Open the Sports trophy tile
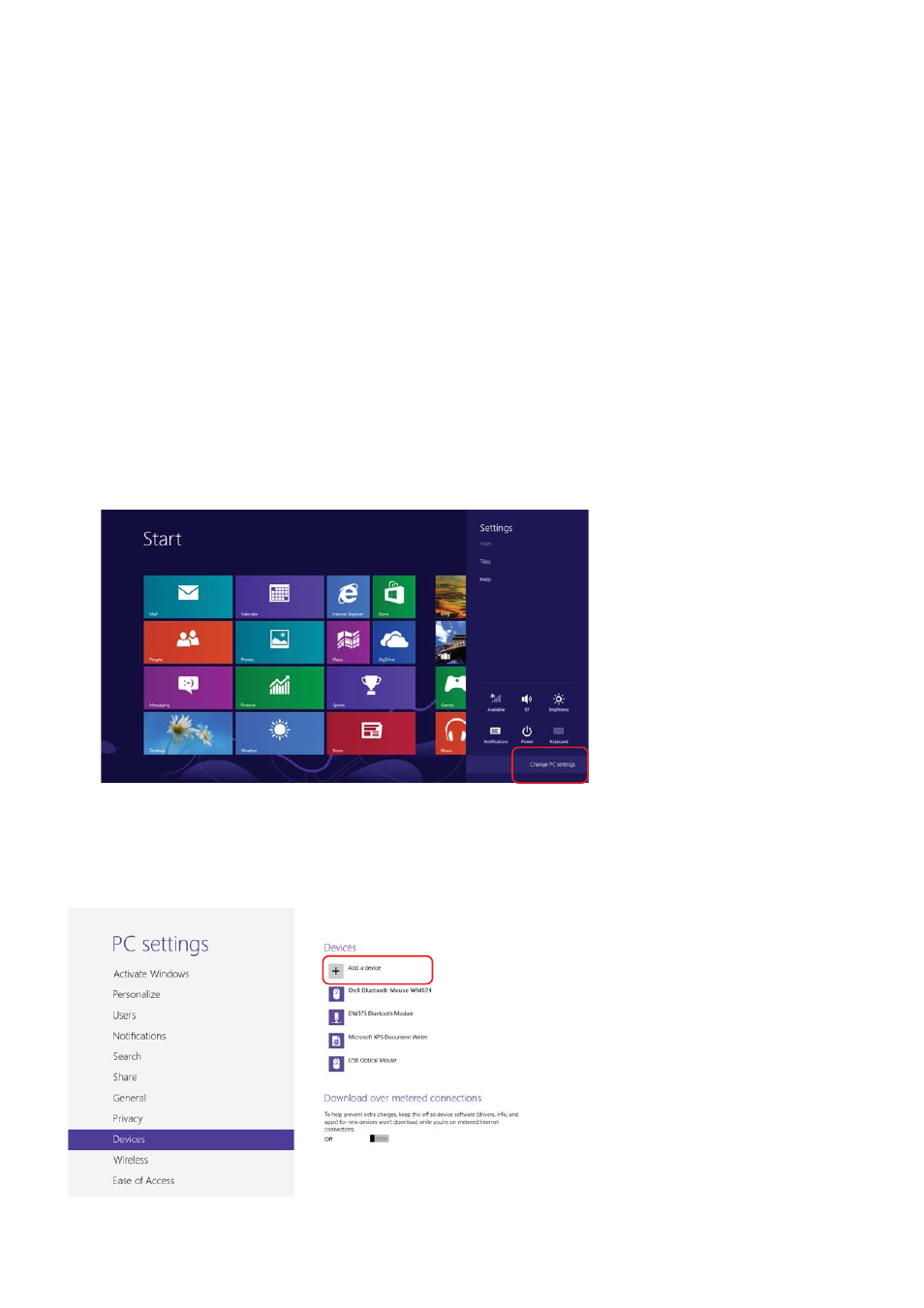This screenshot has height=1308, width=924. [x=371, y=688]
